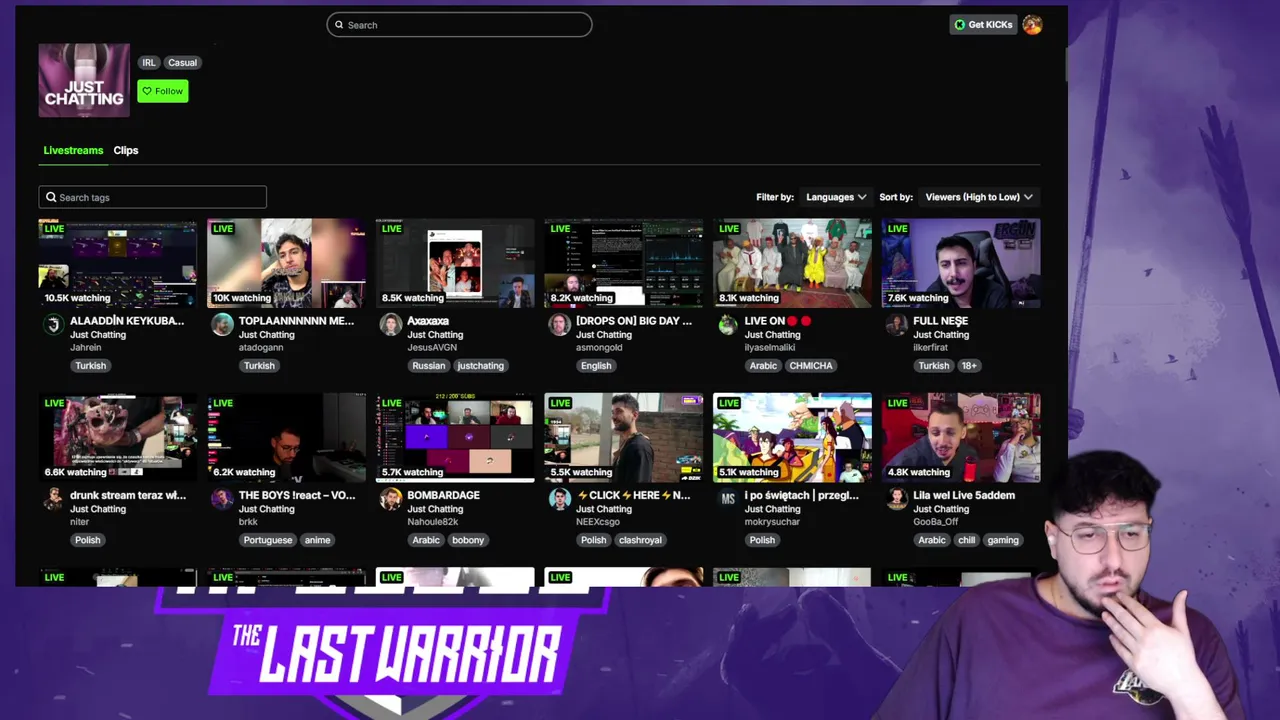Image resolution: width=1280 pixels, height=720 pixels.
Task: Open FULL NEŞE stream thumbnail
Action: click(961, 263)
